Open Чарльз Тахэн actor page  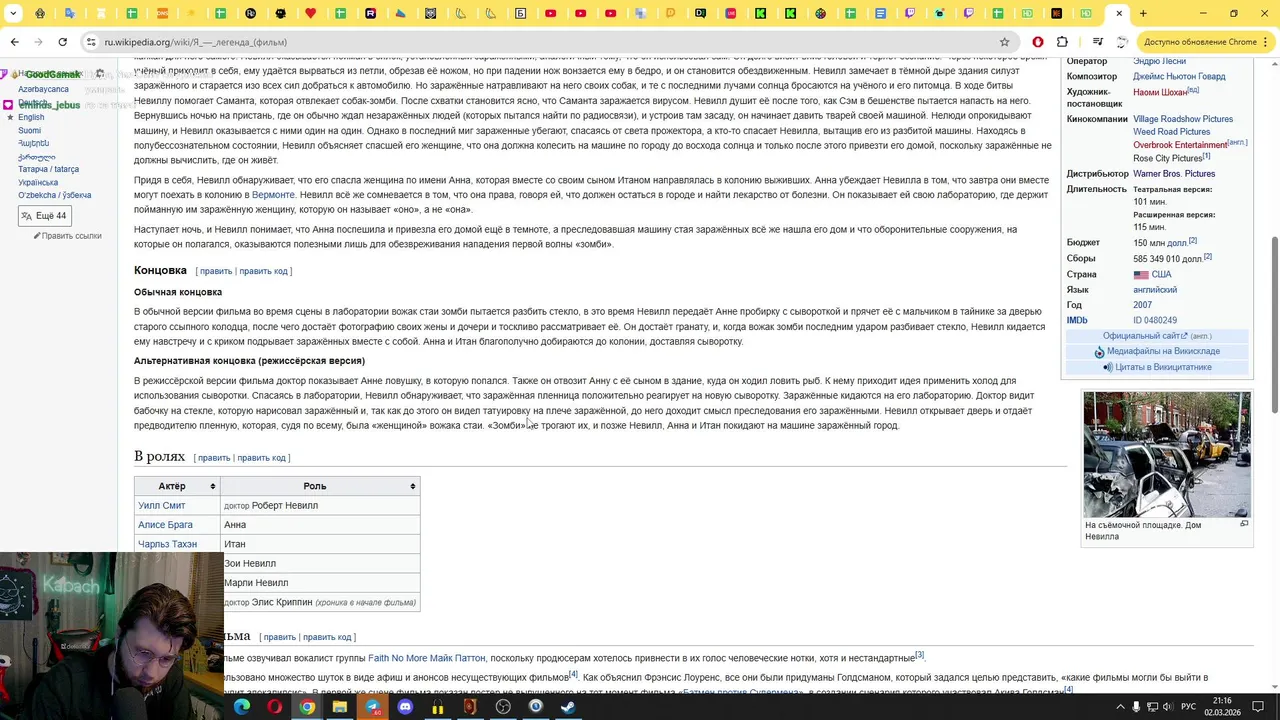(167, 544)
